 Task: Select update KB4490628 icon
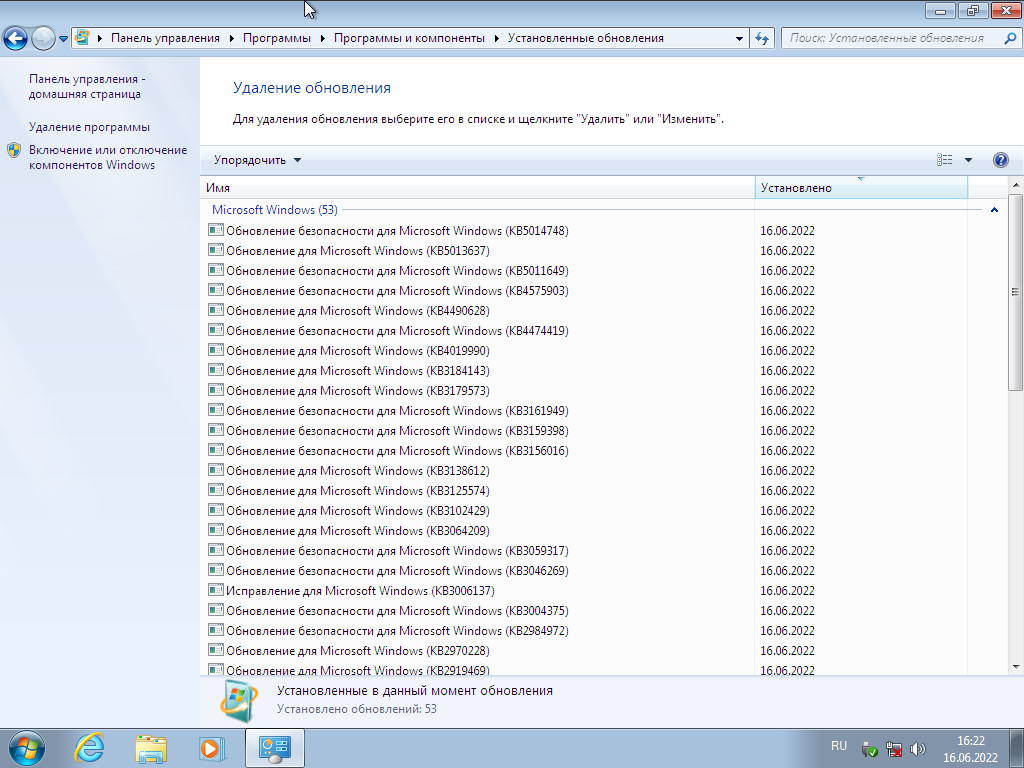tap(216, 310)
